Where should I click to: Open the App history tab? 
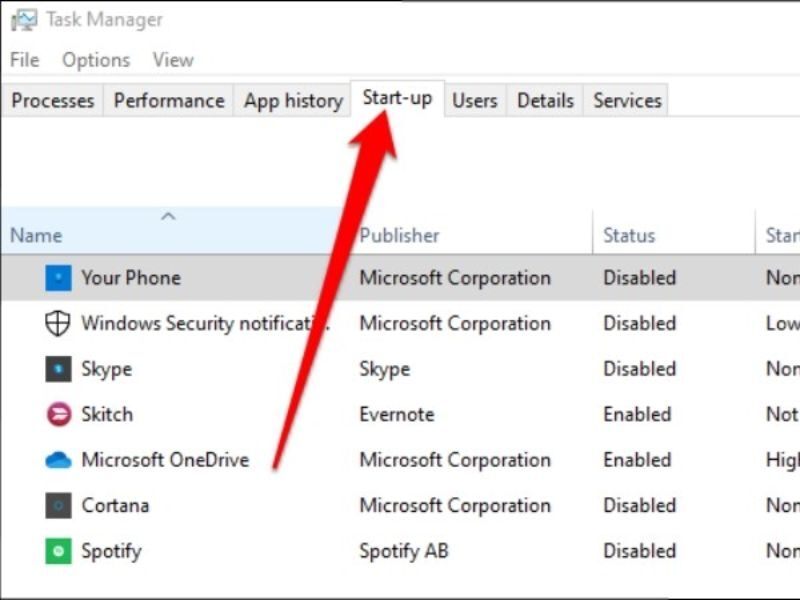291,100
